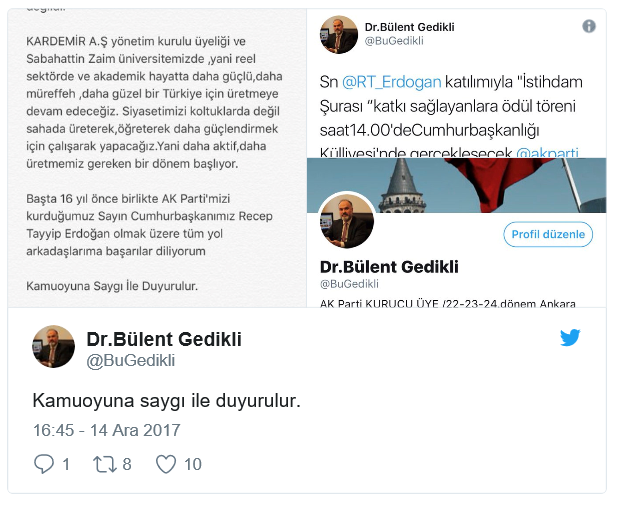The image size is (617, 505).
Task: Click the Dr.Bülent Gedikli profile name heading
Action: (389, 267)
